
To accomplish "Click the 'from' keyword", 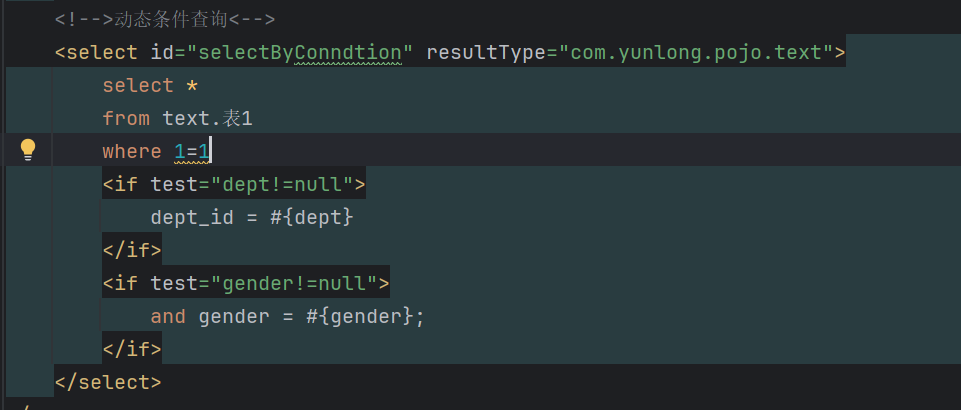I will click(126, 118).
